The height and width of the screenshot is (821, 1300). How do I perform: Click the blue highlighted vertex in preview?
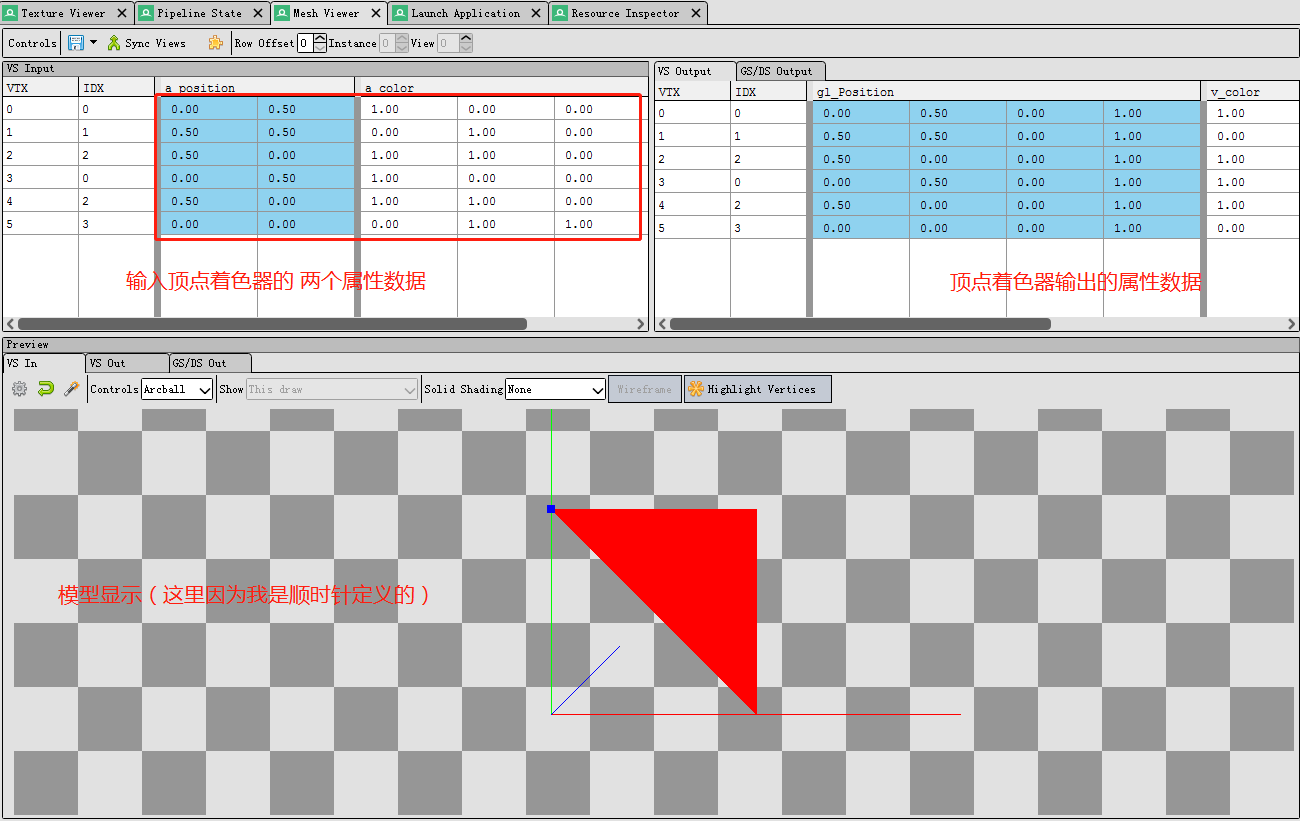[x=551, y=509]
